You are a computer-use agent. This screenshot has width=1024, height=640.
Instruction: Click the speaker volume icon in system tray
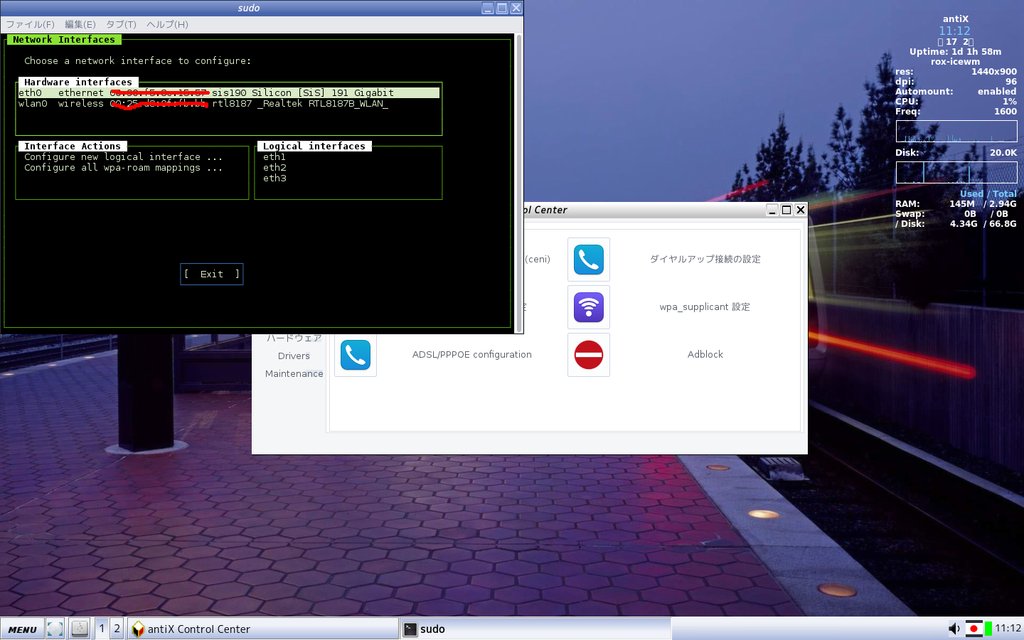(954, 628)
